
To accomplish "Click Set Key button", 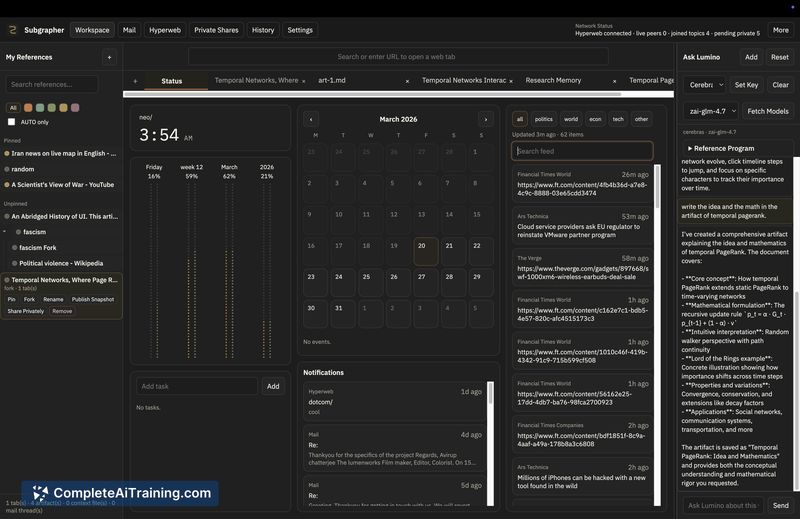I will click(746, 85).
